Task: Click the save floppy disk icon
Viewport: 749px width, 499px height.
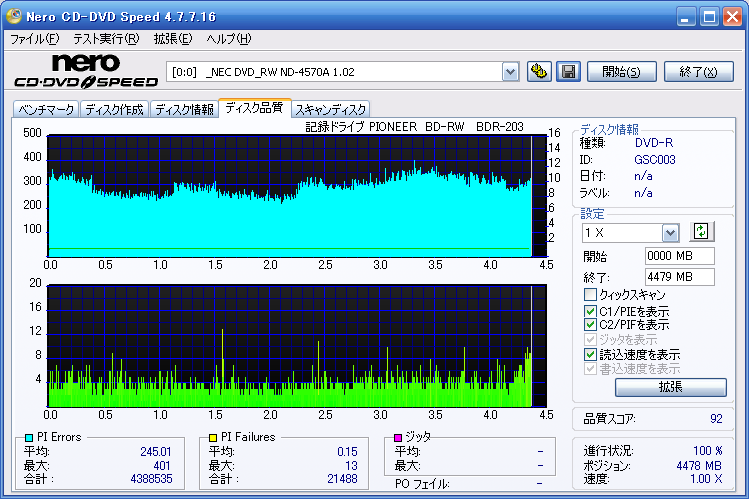Action: [x=568, y=72]
